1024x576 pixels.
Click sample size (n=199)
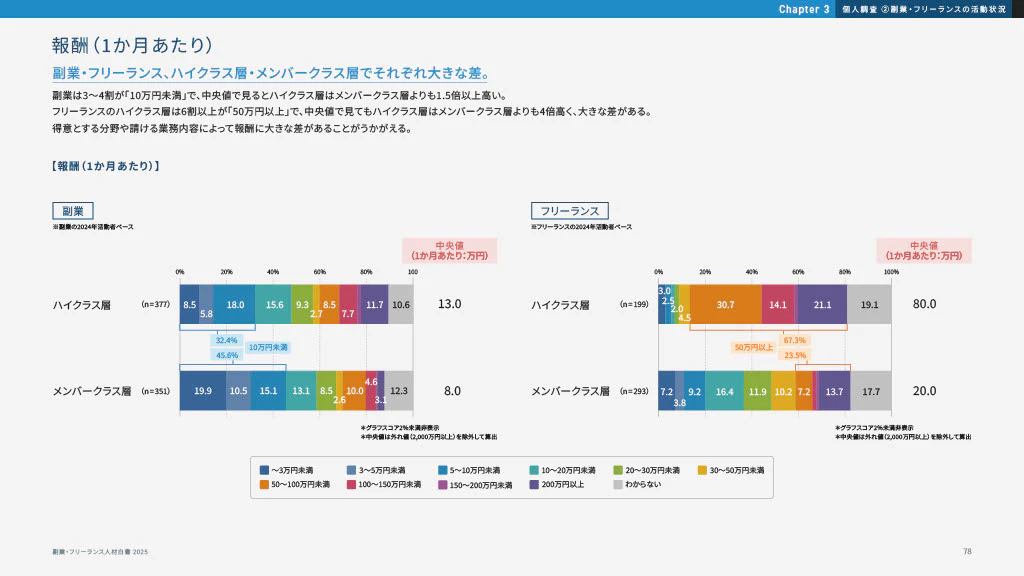tap(634, 304)
